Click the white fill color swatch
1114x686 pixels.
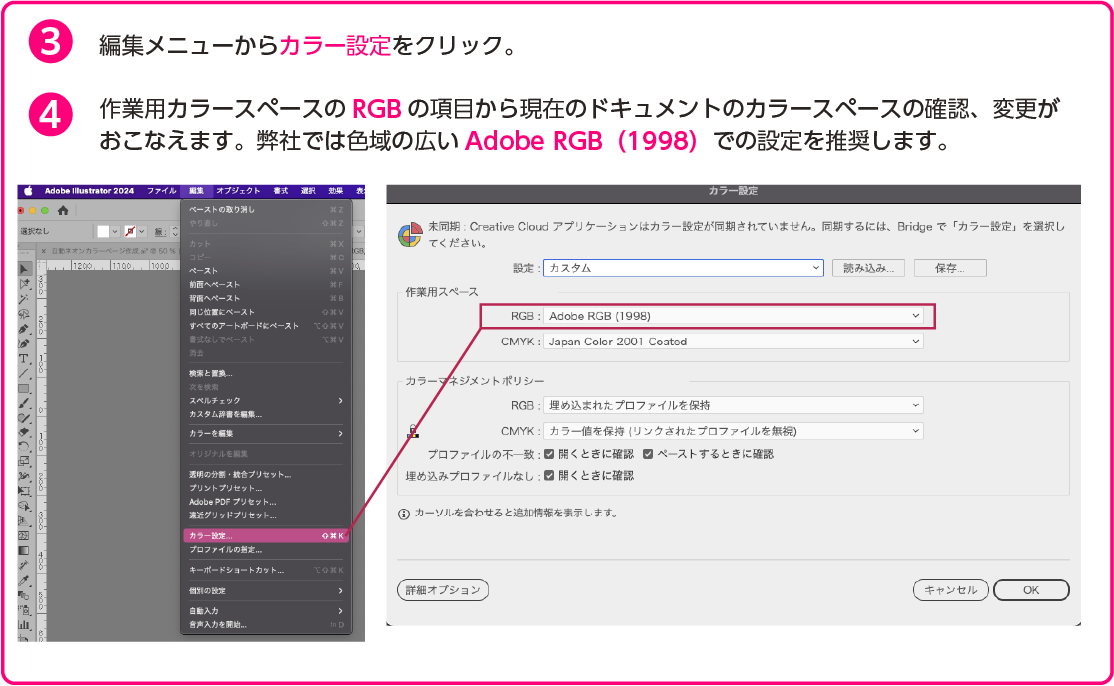click(103, 232)
